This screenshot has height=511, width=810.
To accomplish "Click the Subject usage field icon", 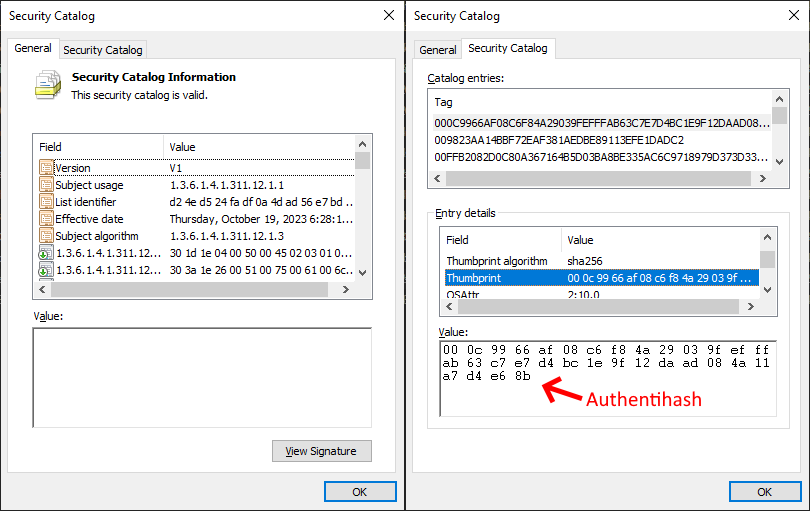I will 46,185.
